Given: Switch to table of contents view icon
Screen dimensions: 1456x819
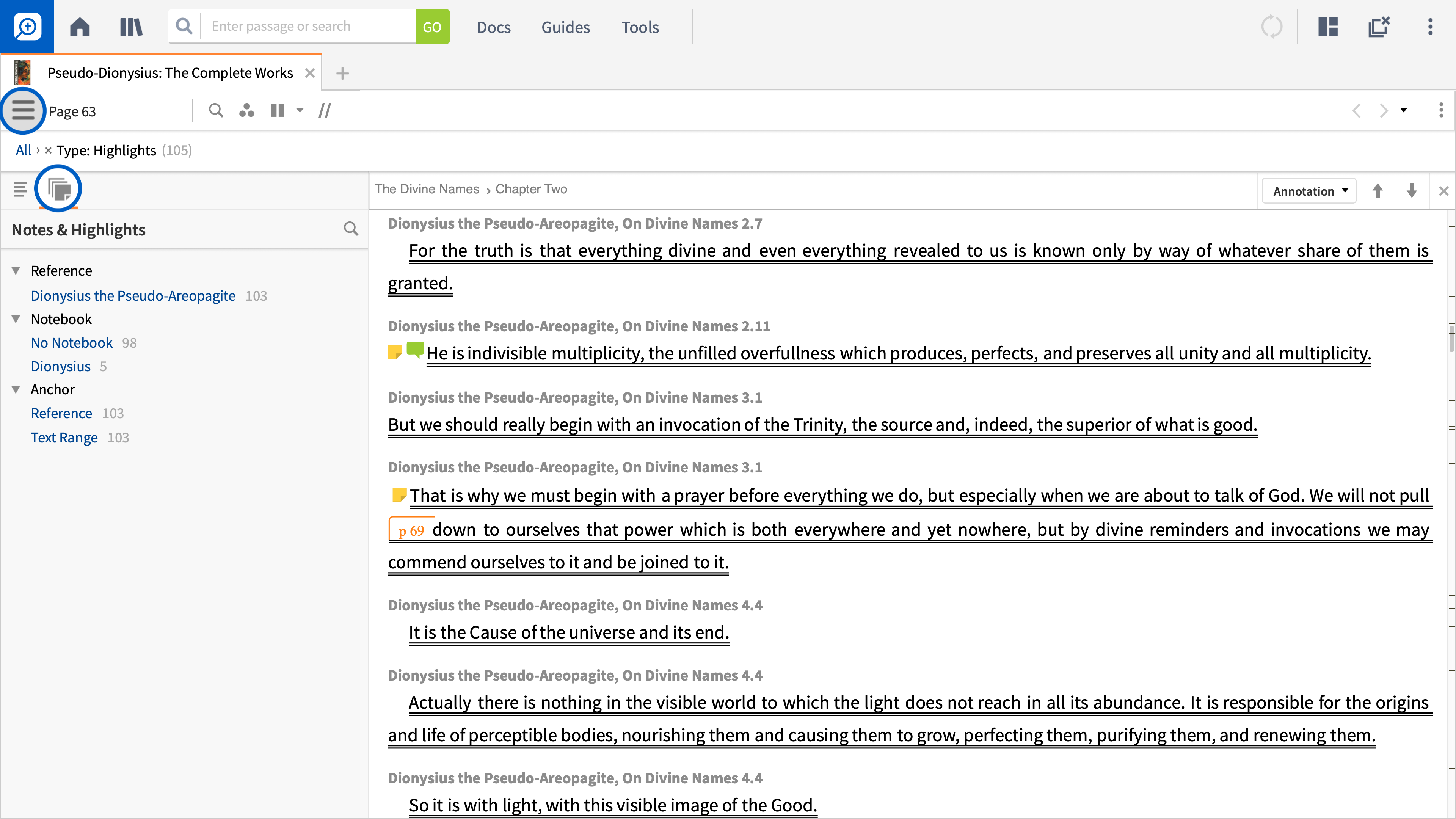Looking at the screenshot, I should (20, 189).
